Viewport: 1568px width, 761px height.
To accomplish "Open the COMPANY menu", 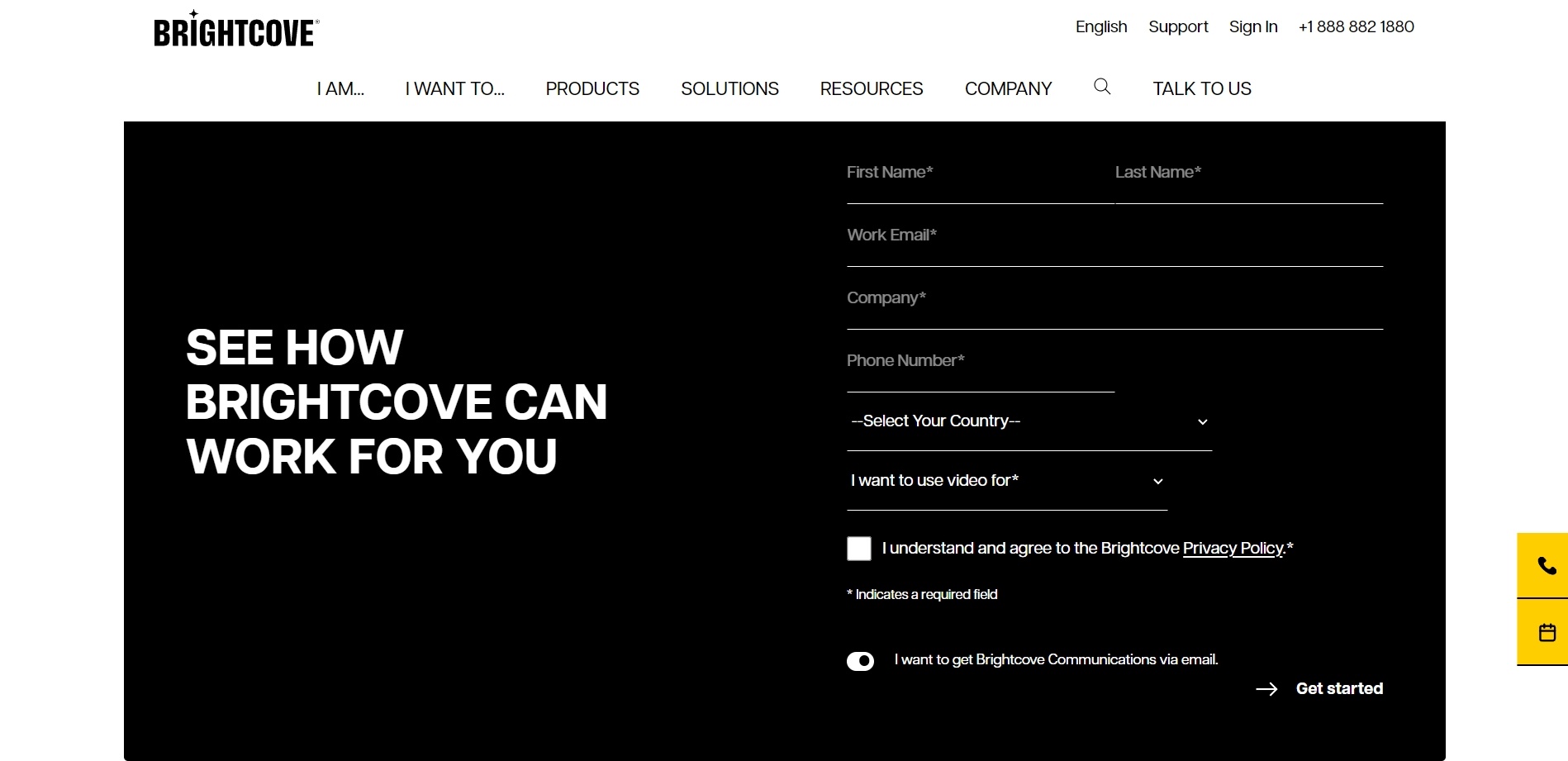I will [x=1008, y=88].
